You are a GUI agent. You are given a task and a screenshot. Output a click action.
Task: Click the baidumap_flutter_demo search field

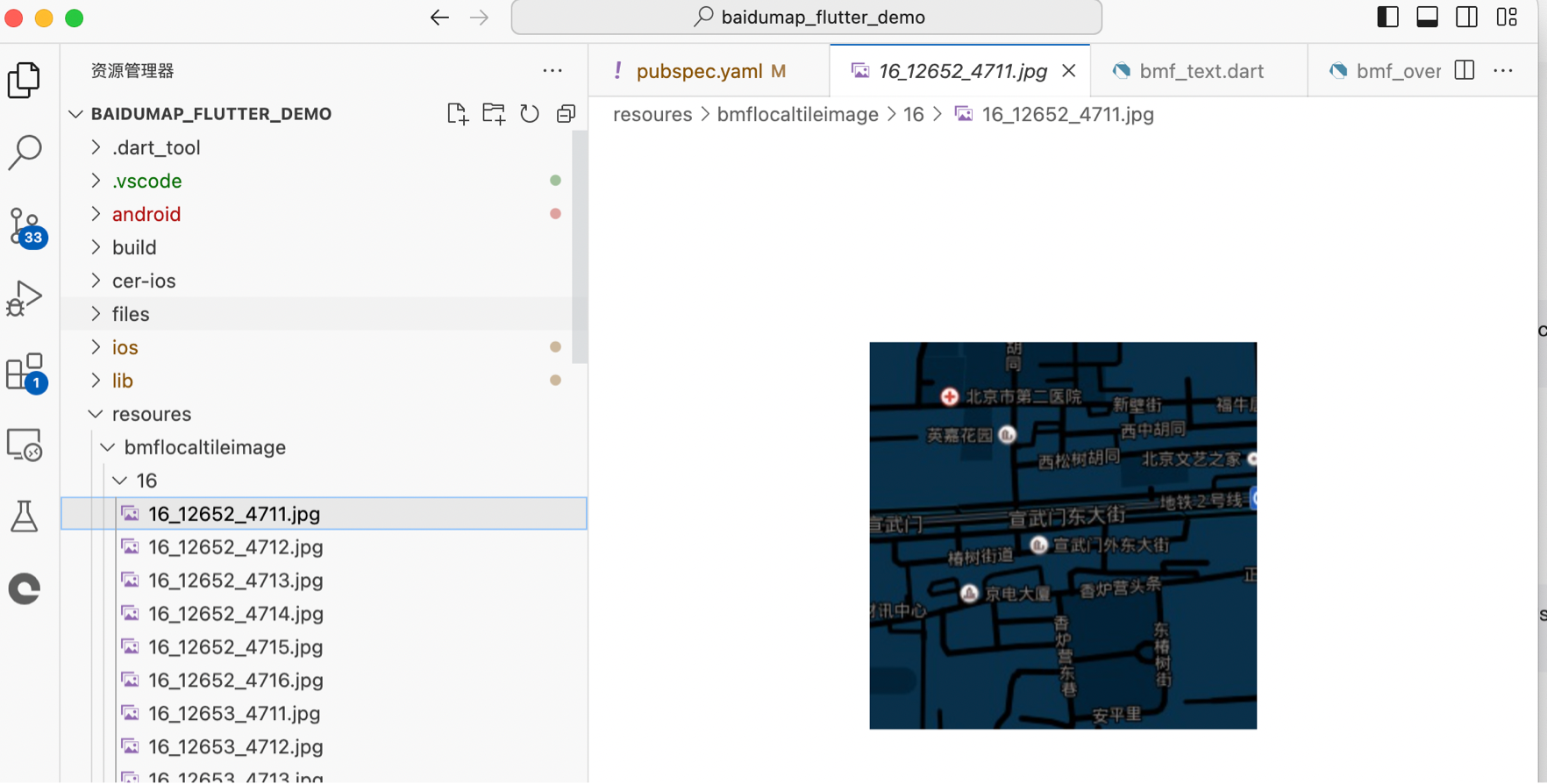(807, 18)
